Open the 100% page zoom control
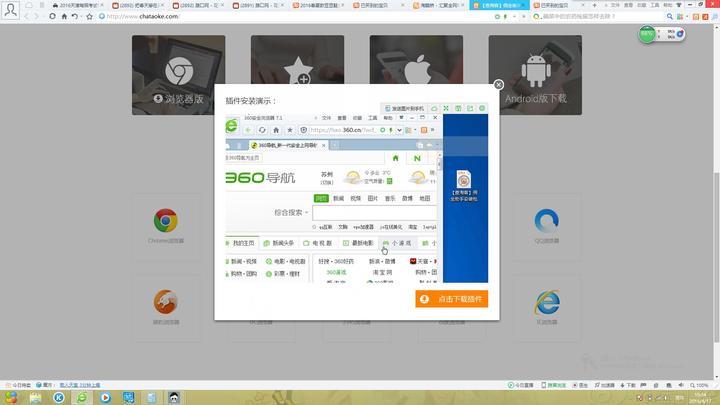Image resolution: width=720 pixels, height=405 pixels. (699, 385)
